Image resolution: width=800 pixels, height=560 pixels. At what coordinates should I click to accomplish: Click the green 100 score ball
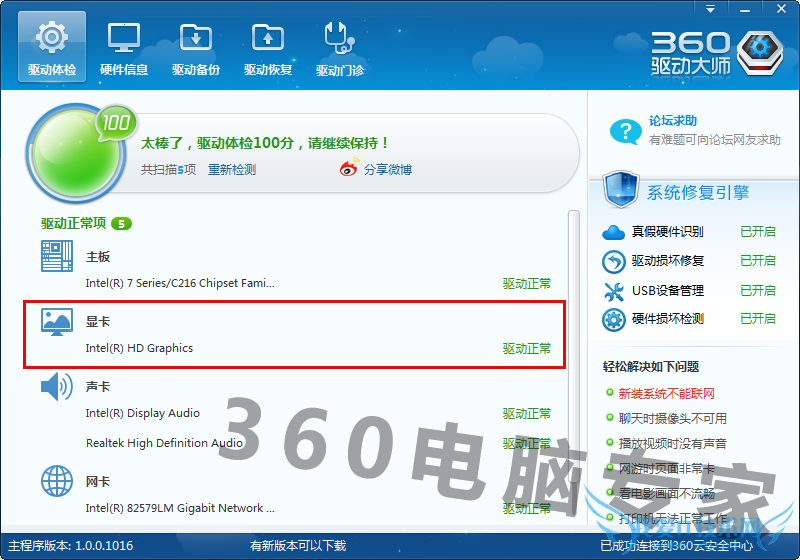point(77,152)
